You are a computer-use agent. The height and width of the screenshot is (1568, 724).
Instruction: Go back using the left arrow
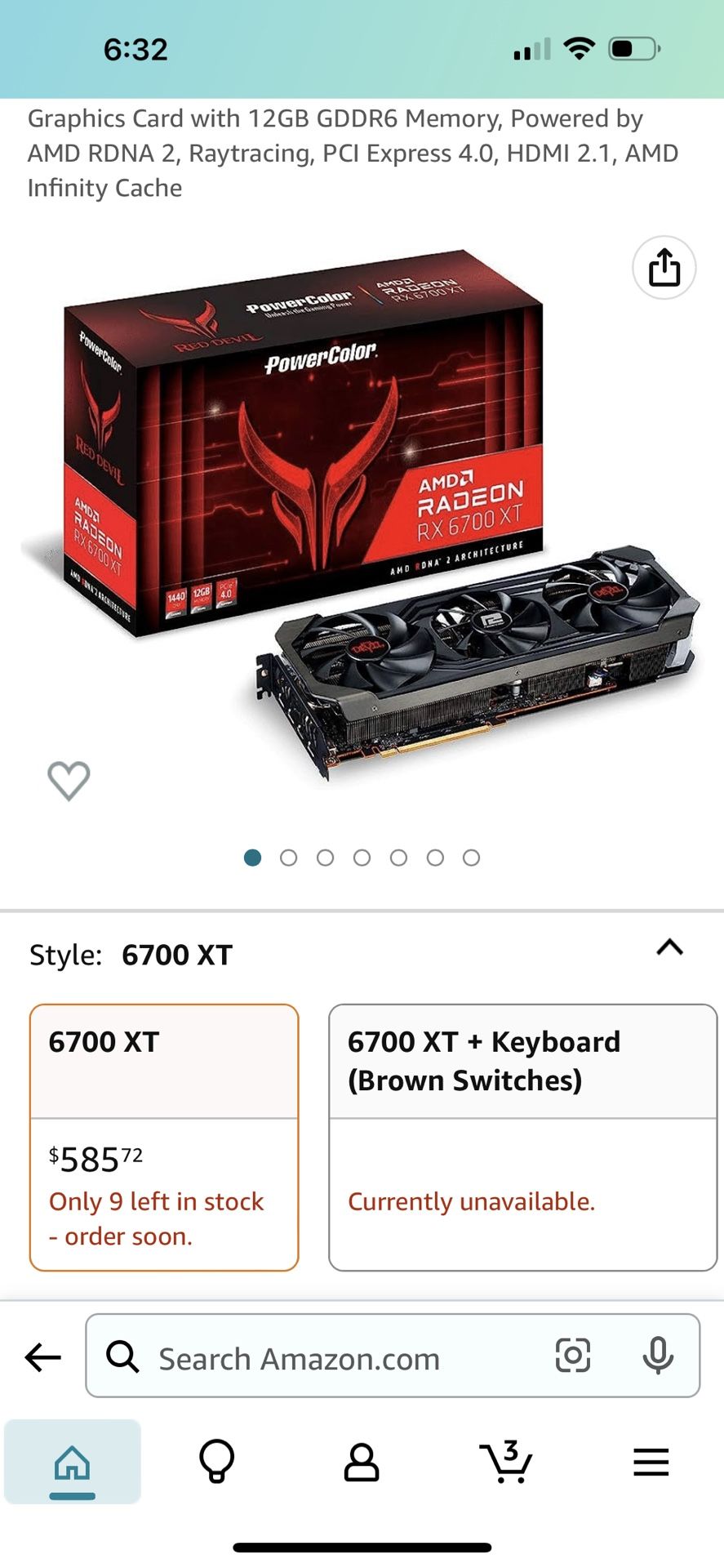click(x=43, y=1358)
